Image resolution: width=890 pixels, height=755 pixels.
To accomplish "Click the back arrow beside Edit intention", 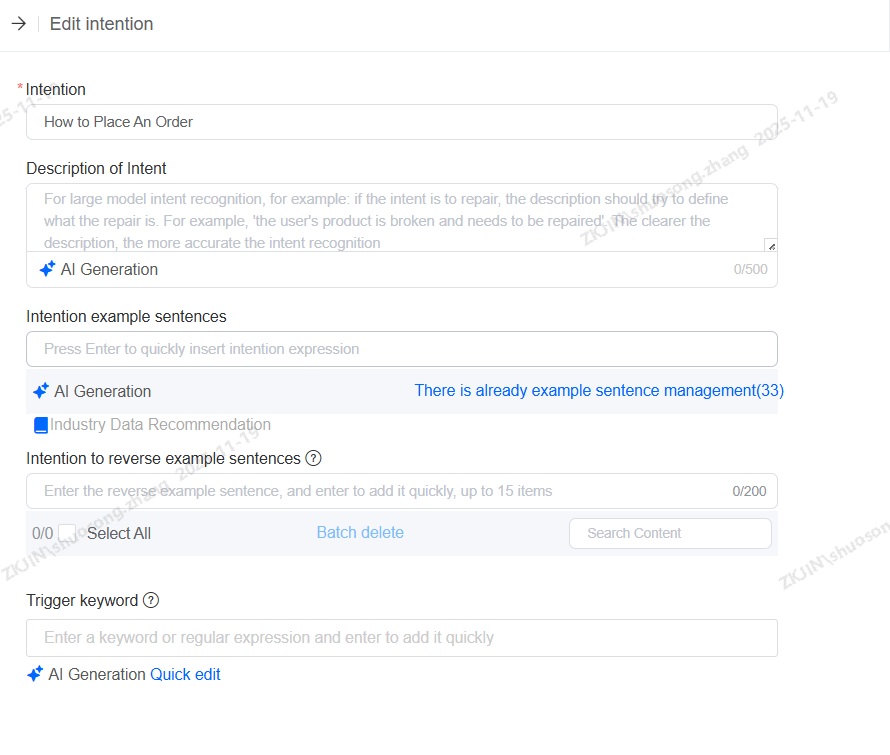I will 18,24.
